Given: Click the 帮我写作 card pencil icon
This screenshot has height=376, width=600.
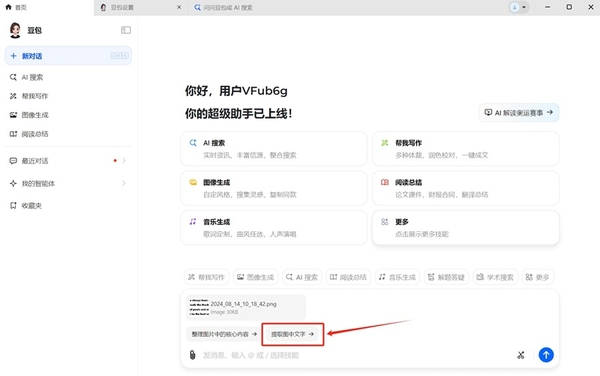Looking at the screenshot, I should click(385, 143).
